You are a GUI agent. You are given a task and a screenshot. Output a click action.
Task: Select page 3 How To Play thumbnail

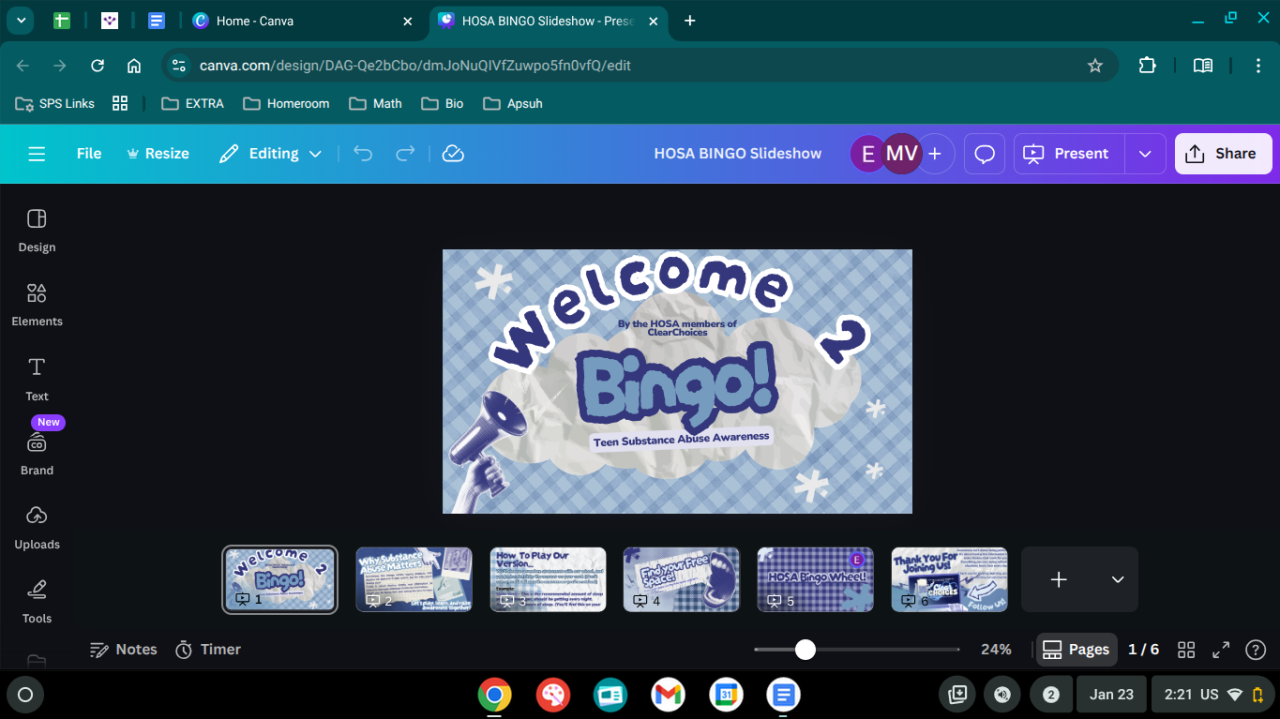click(x=548, y=579)
